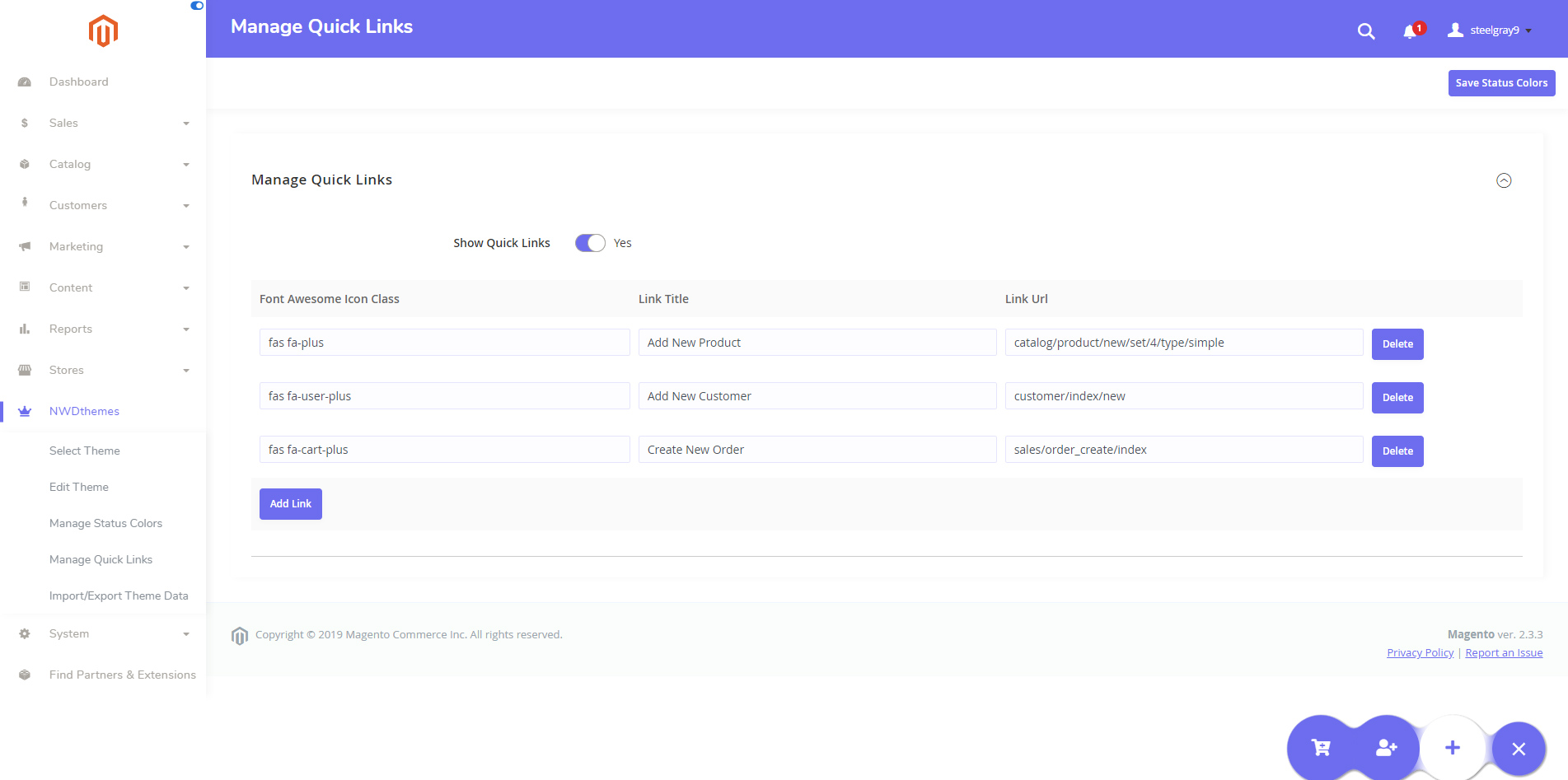
Task: Collapse the Manage Quick Links section
Action: (1504, 180)
